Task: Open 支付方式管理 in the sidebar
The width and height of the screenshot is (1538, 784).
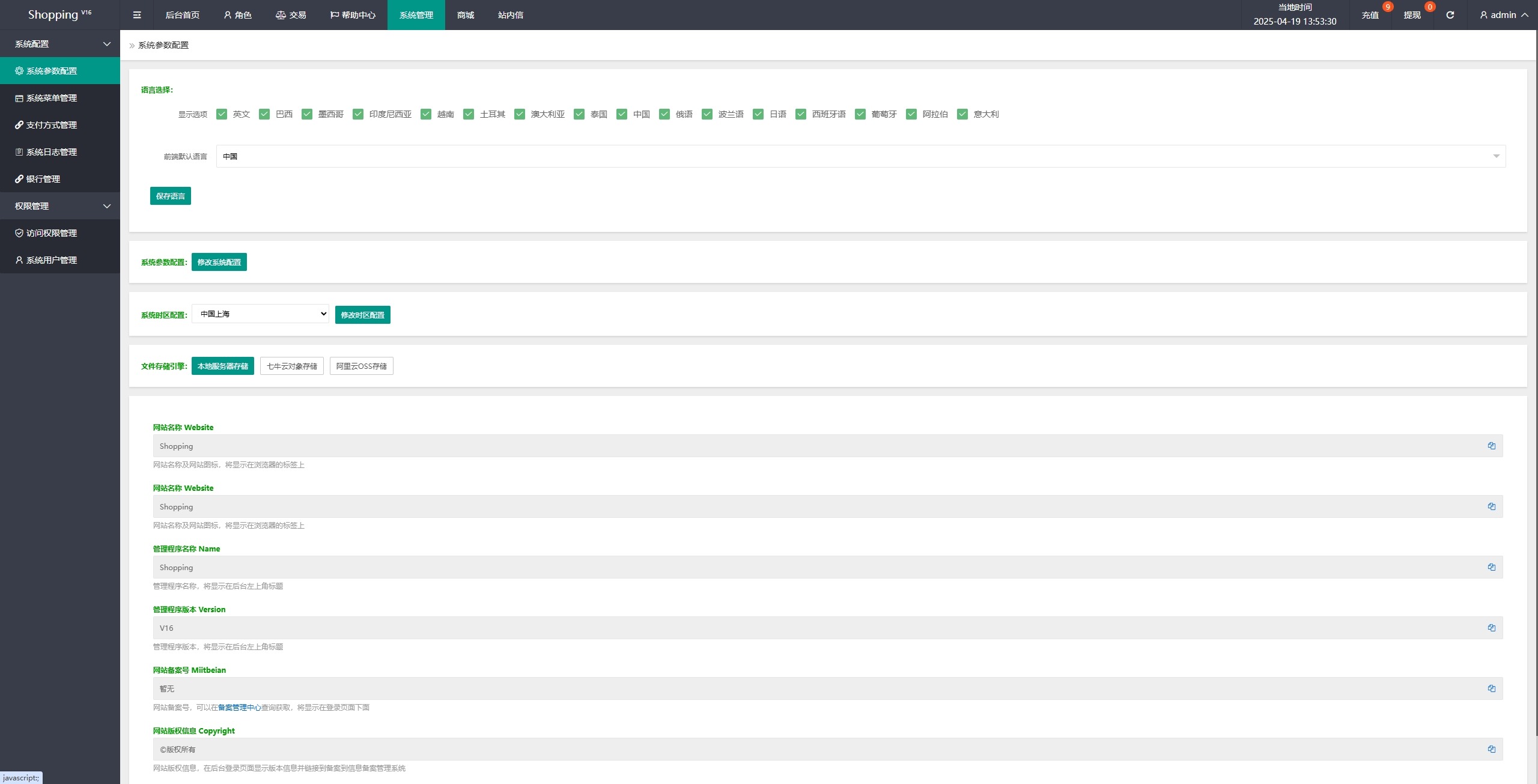Action: click(x=51, y=125)
